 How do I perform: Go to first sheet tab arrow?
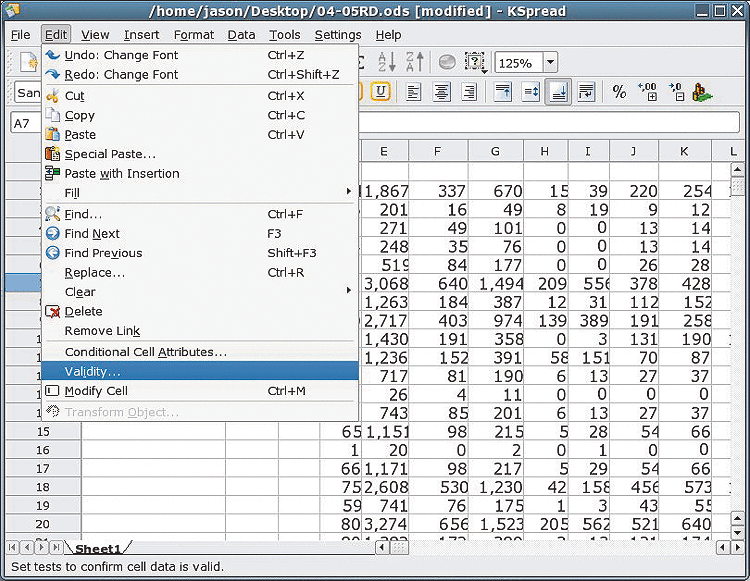click(x=13, y=547)
